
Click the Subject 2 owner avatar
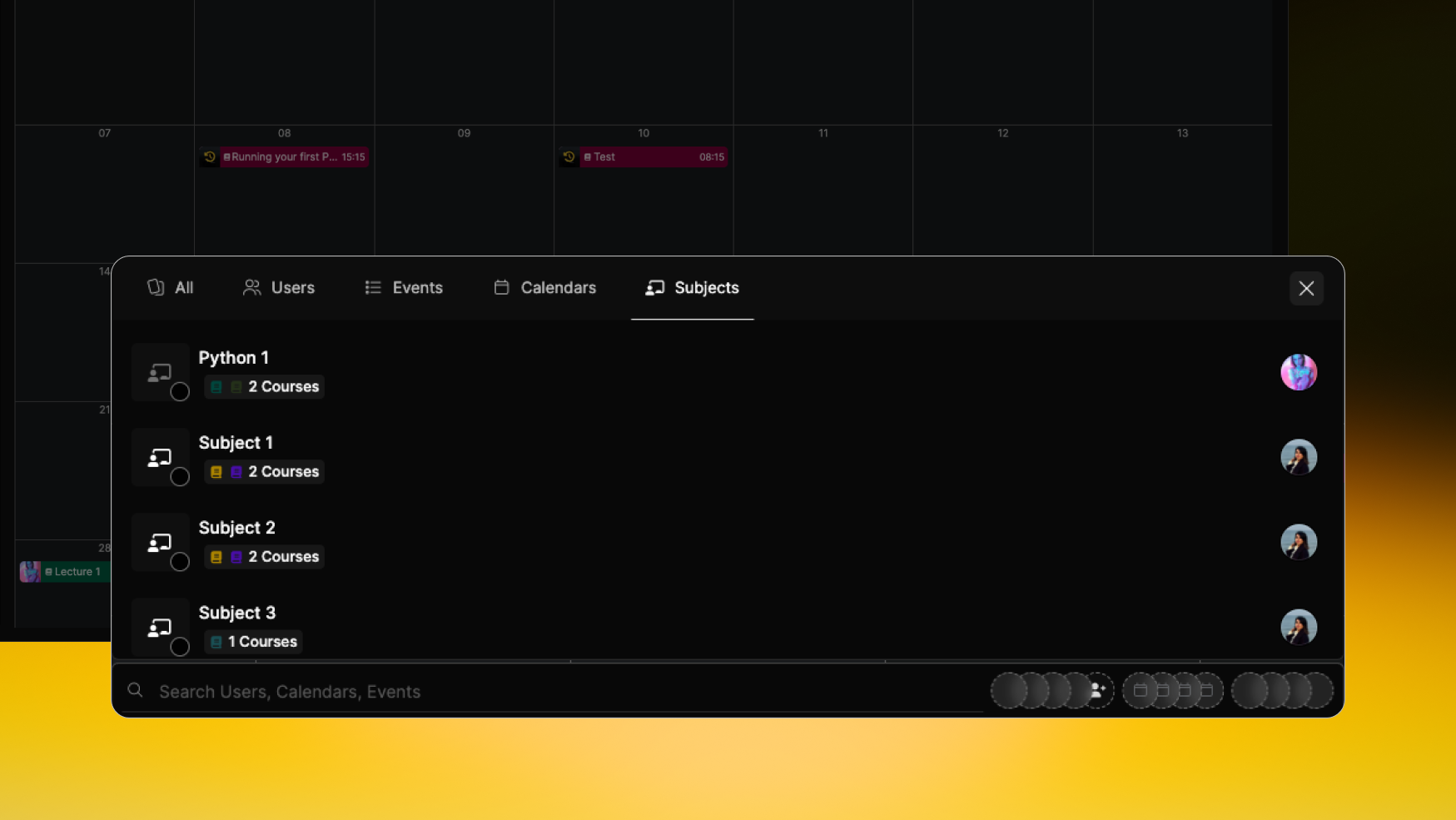[1298, 542]
